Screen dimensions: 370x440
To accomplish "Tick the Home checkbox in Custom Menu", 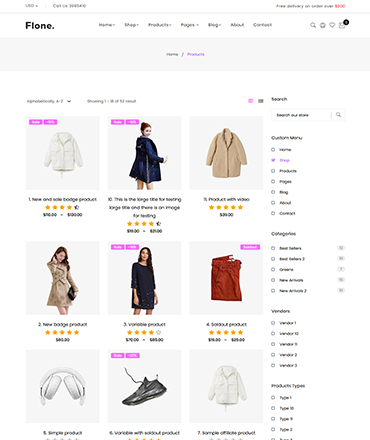I will pyautogui.click(x=273, y=150).
